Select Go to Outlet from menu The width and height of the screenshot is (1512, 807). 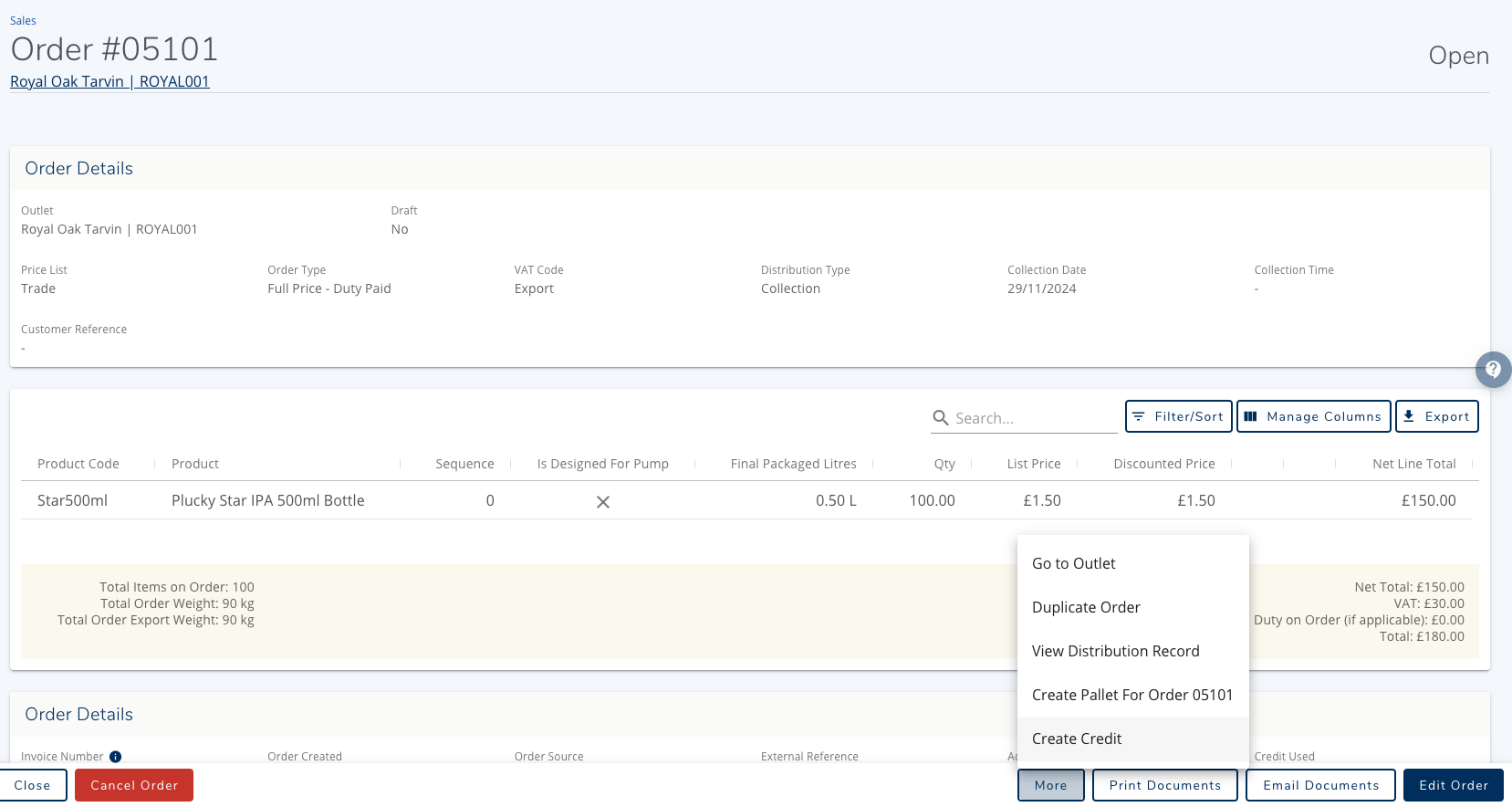[1133, 564]
